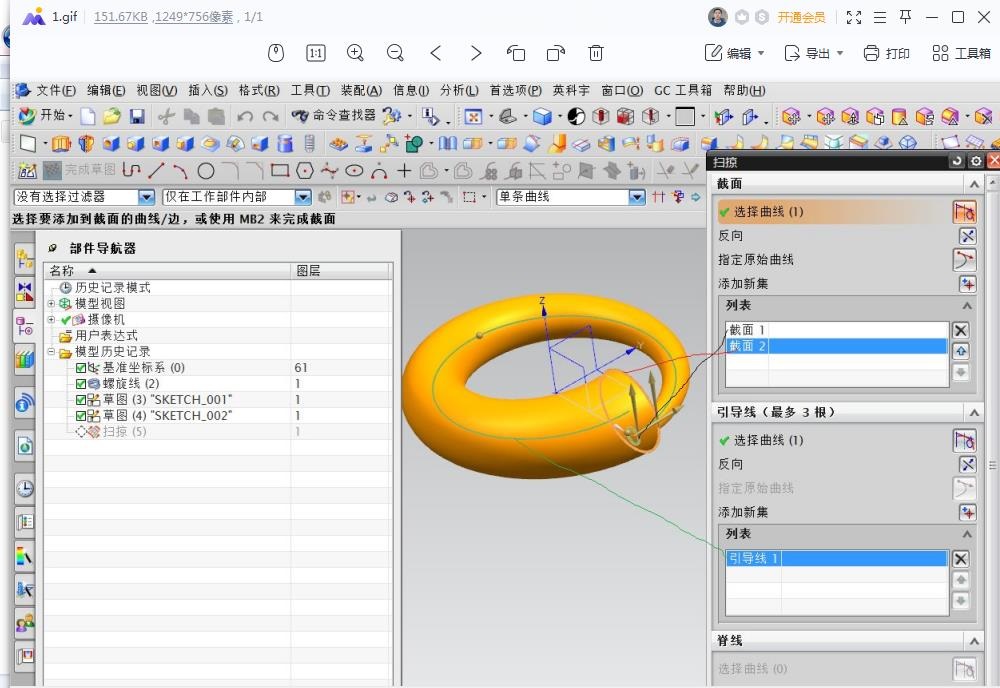Open the 没有选择过滤器 dropdown
The width and height of the screenshot is (1000, 688).
146,197
